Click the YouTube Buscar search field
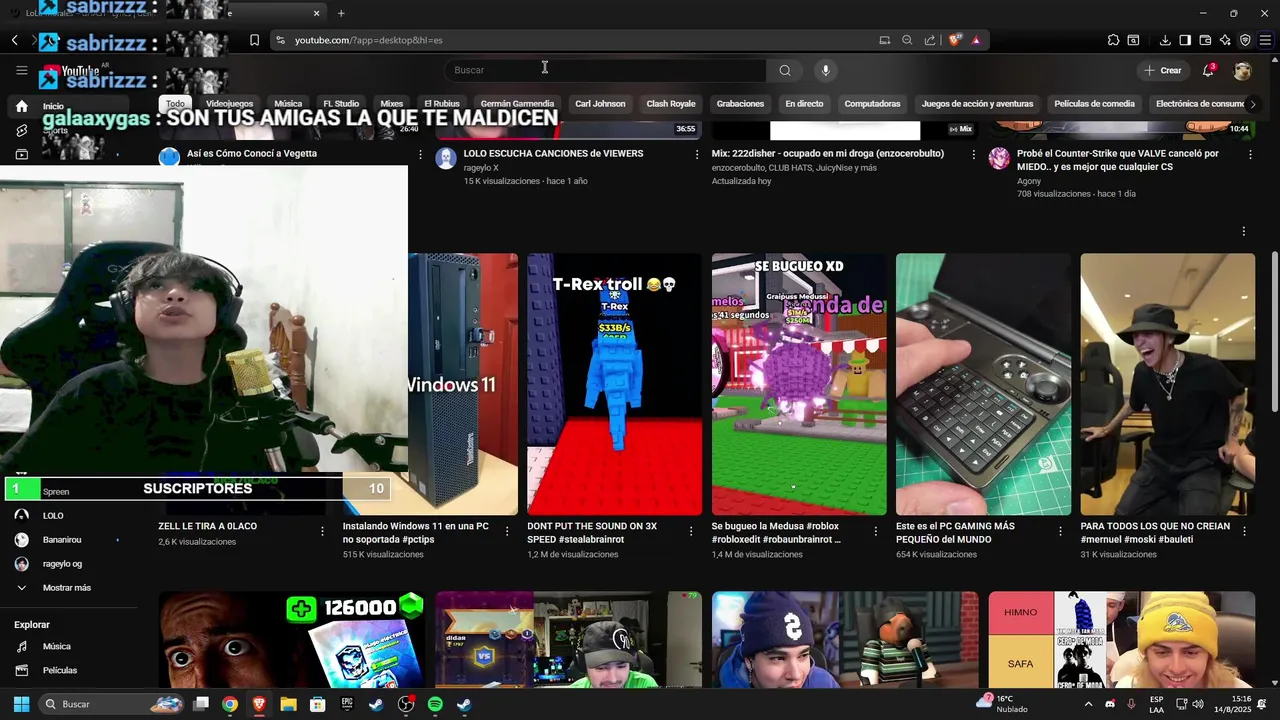The width and height of the screenshot is (1280, 720). pos(605,70)
